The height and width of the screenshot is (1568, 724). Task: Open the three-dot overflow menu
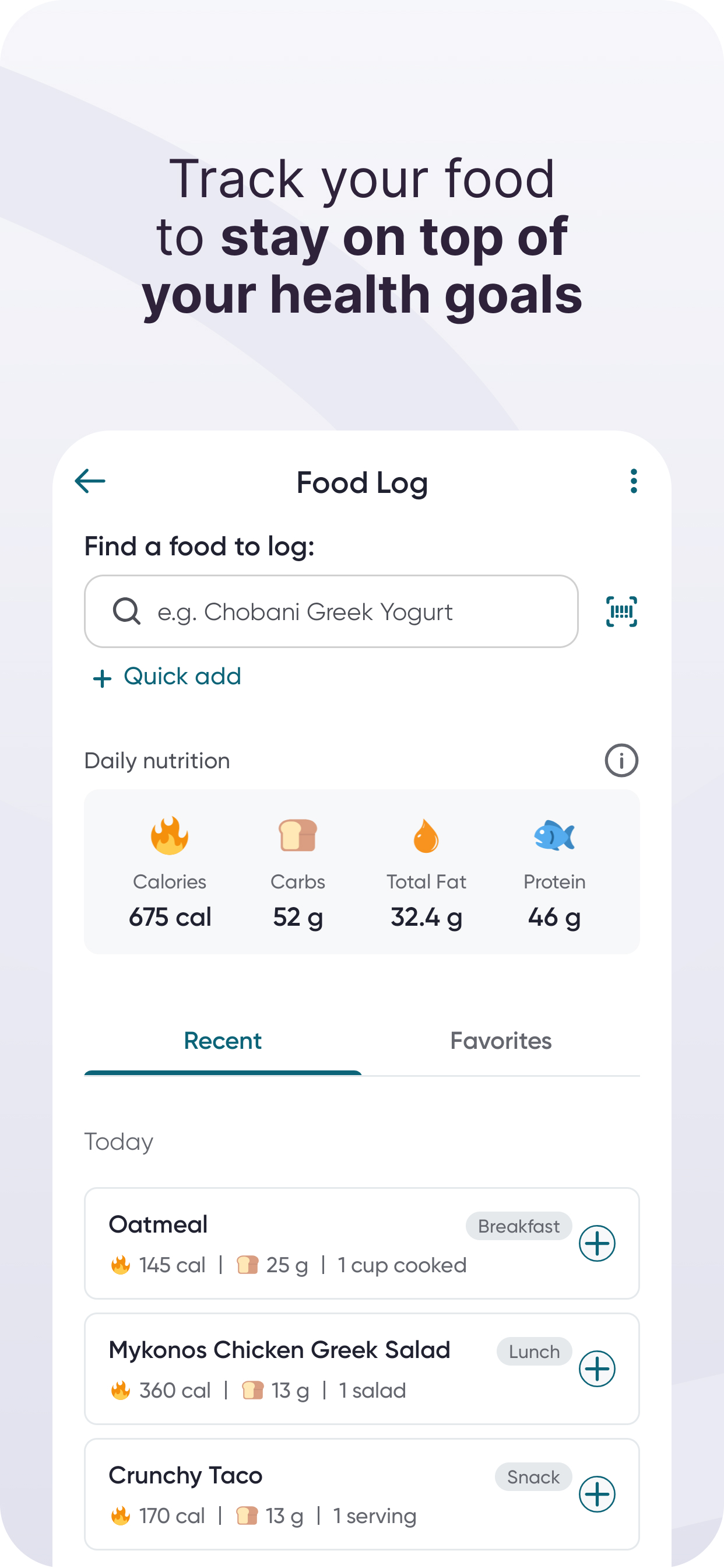click(x=633, y=481)
